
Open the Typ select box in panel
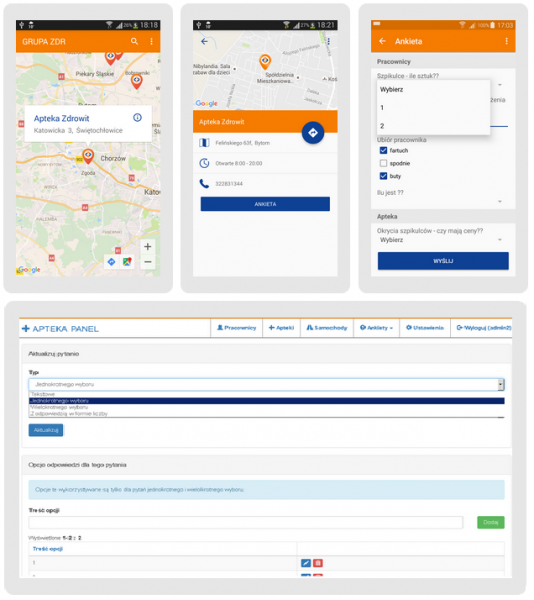pyautogui.click(x=266, y=384)
